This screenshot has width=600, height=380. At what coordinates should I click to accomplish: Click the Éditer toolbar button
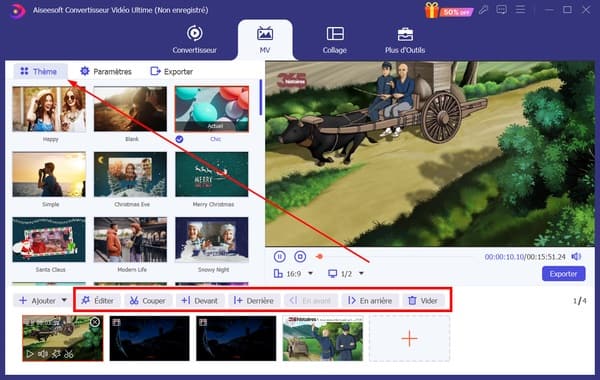point(98,300)
